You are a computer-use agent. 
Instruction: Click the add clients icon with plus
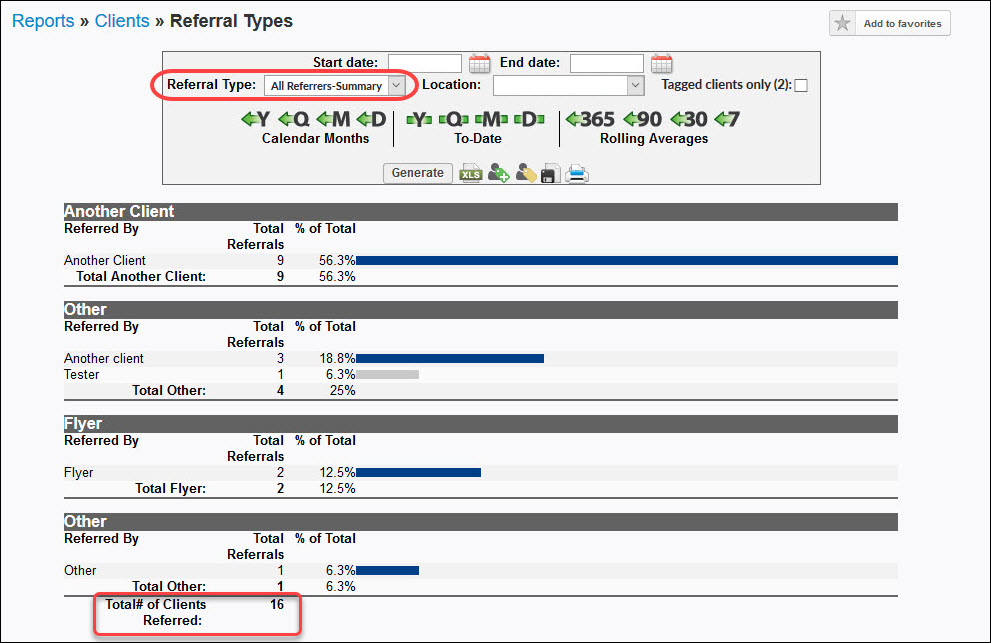point(499,173)
